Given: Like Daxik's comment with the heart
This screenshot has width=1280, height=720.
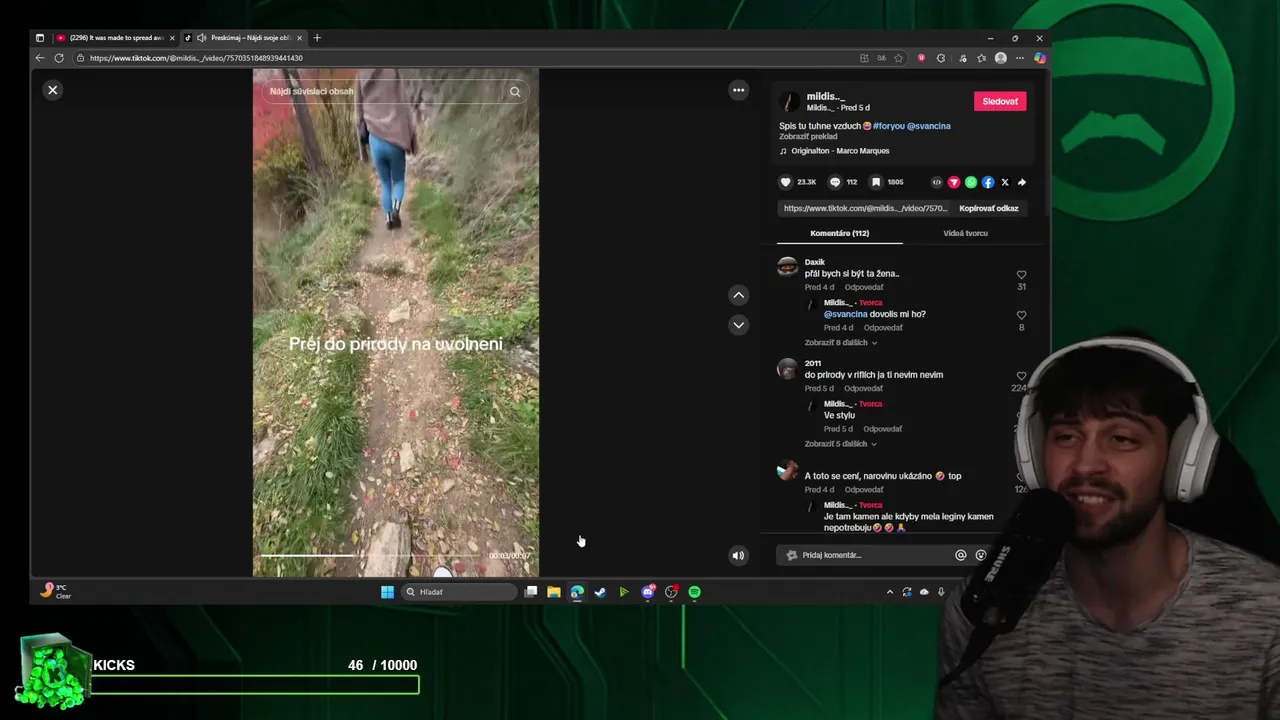Looking at the screenshot, I should coord(1021,274).
